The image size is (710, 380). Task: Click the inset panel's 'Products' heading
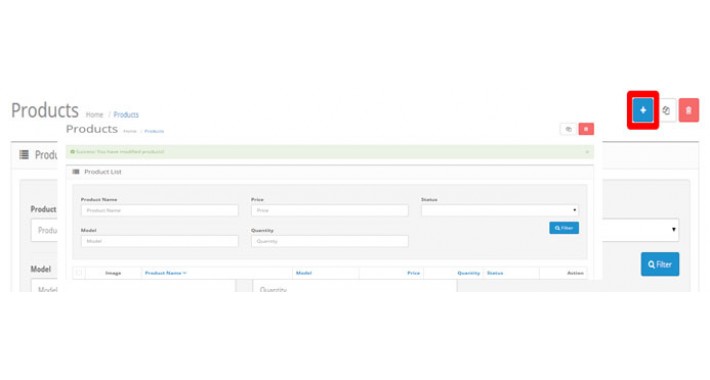coord(92,129)
